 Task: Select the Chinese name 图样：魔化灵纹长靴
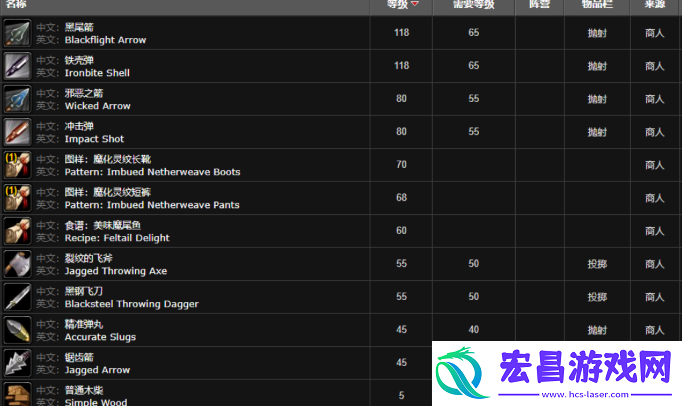click(x=108, y=159)
